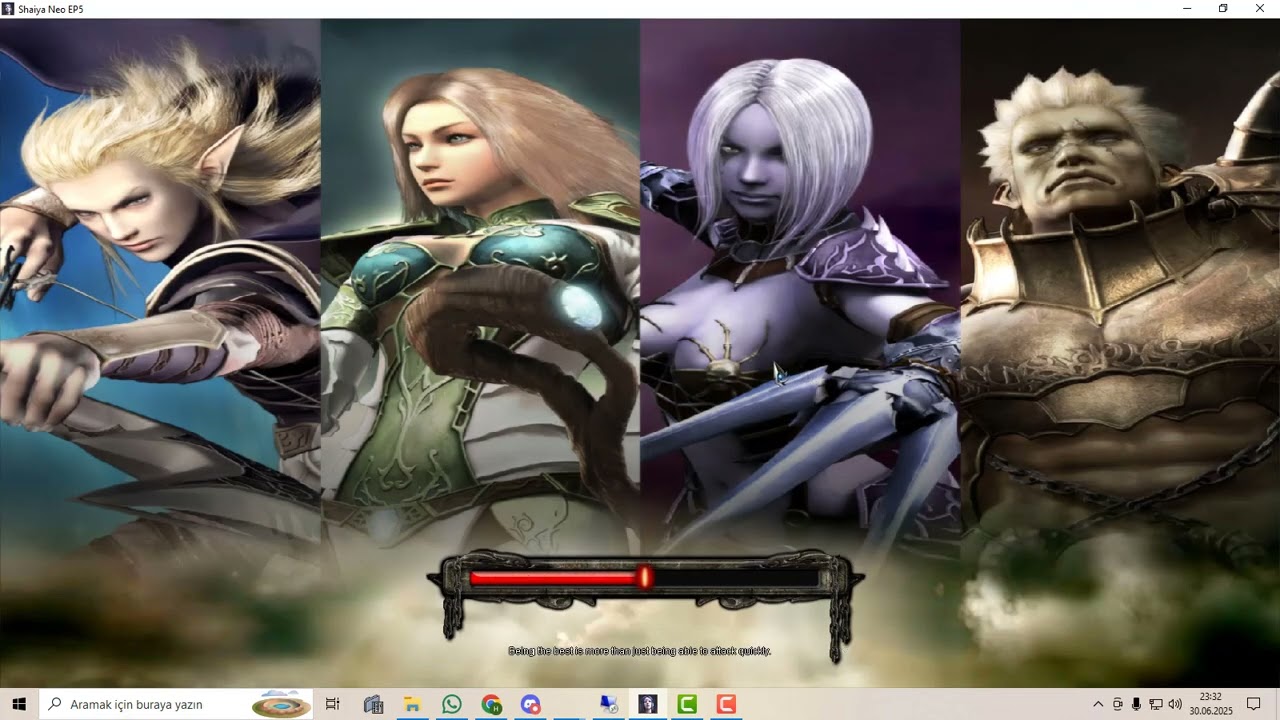Open Task View on the taskbar
Screen dimensions: 1280x720
[x=333, y=704]
